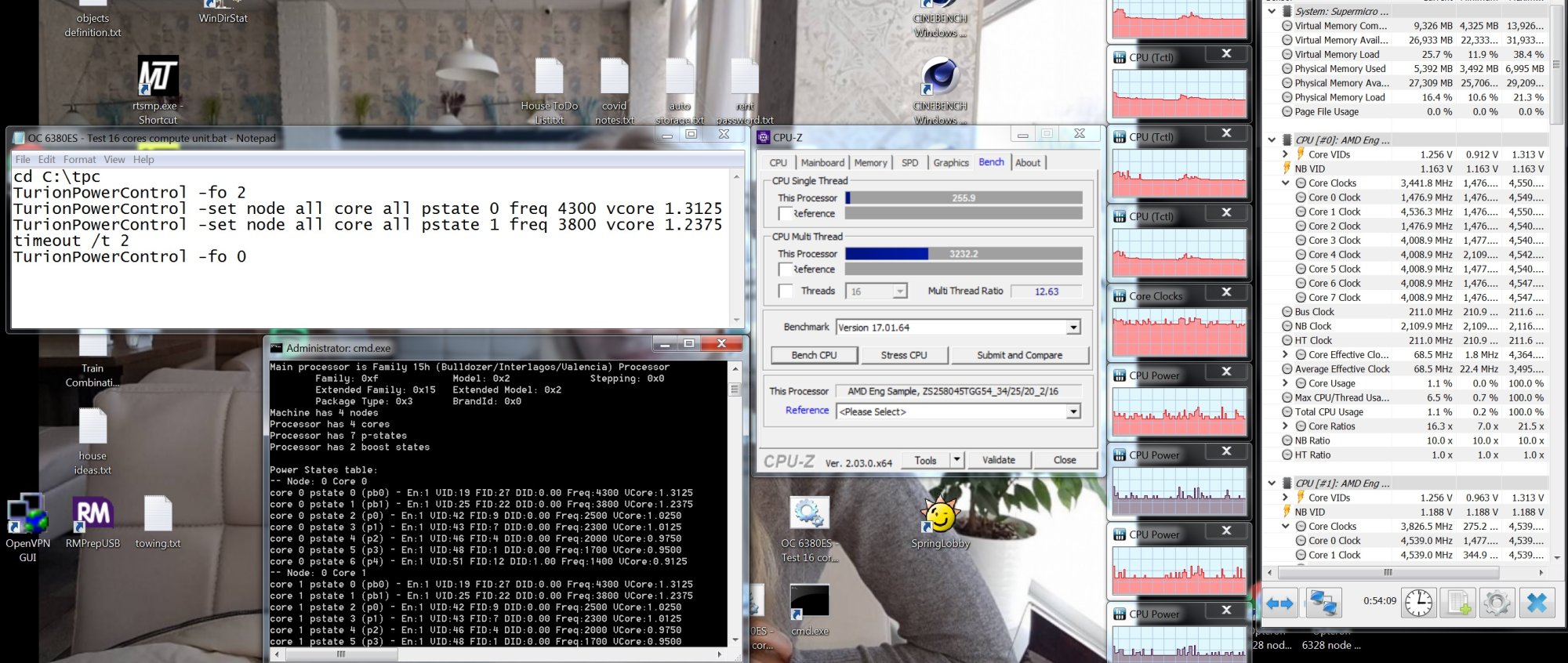
Task: Enable Reference checkbox under CPU Single Thread
Action: [785, 213]
